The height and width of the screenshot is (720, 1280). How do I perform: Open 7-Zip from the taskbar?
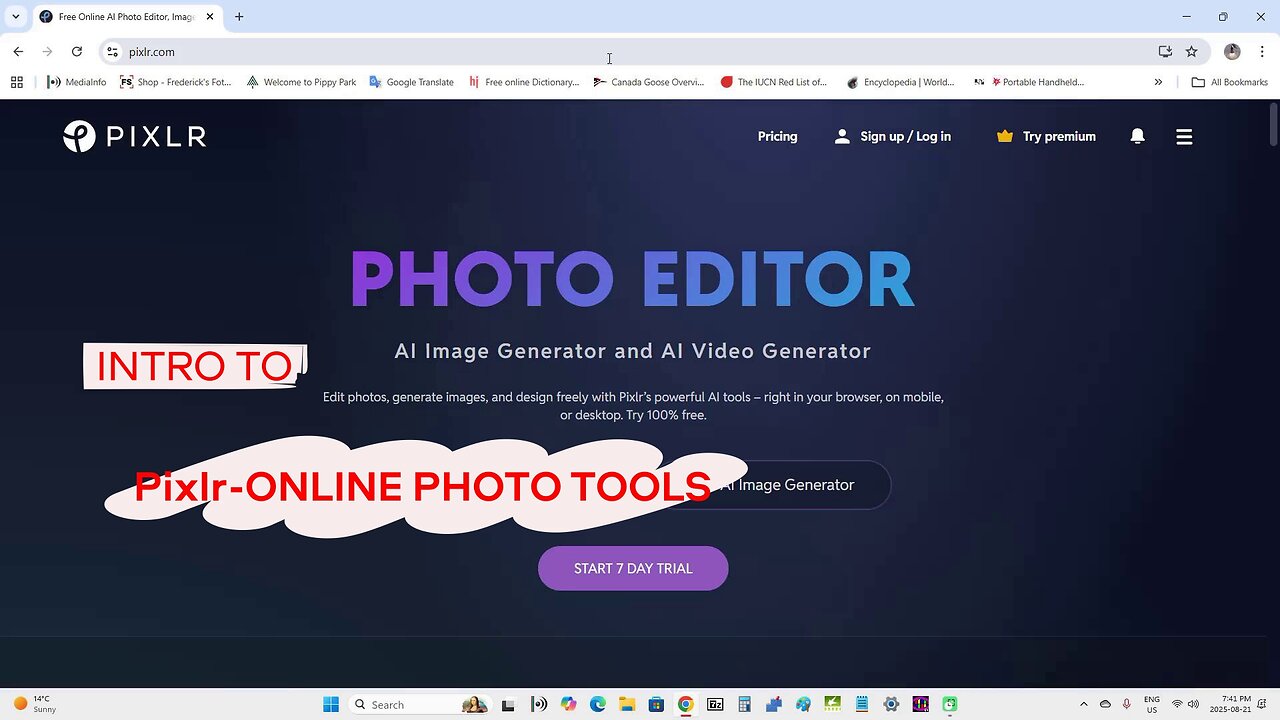(715, 704)
